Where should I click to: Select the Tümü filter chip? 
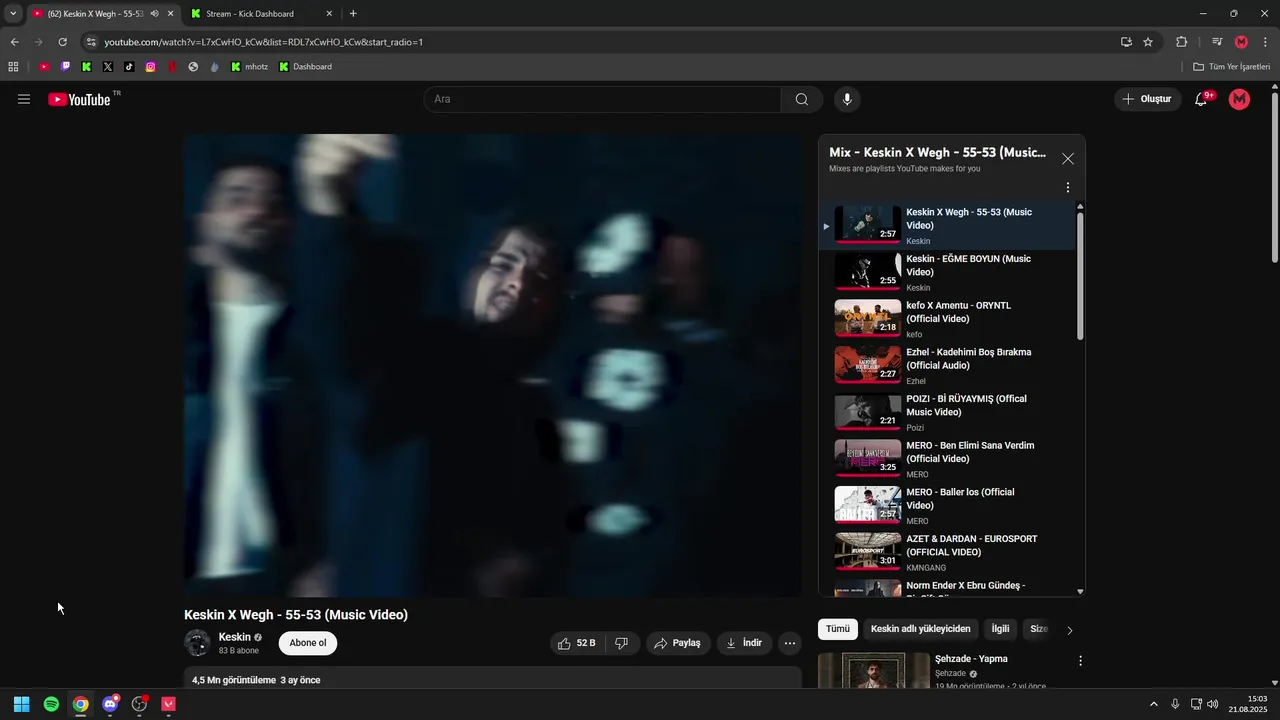coord(837,629)
